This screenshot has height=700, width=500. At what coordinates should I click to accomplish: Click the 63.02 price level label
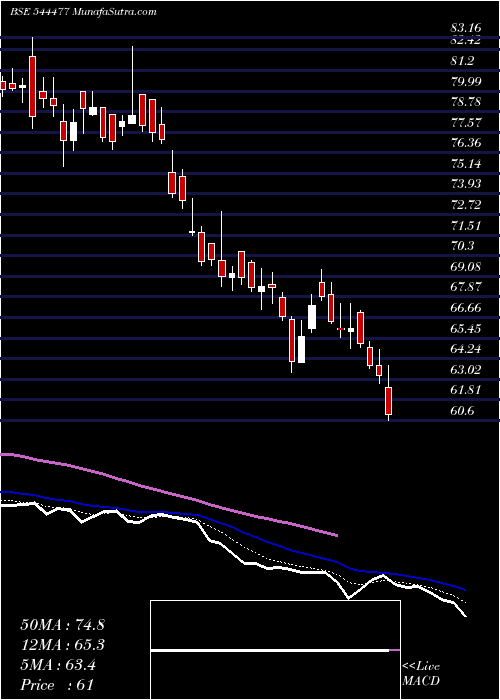(x=466, y=369)
